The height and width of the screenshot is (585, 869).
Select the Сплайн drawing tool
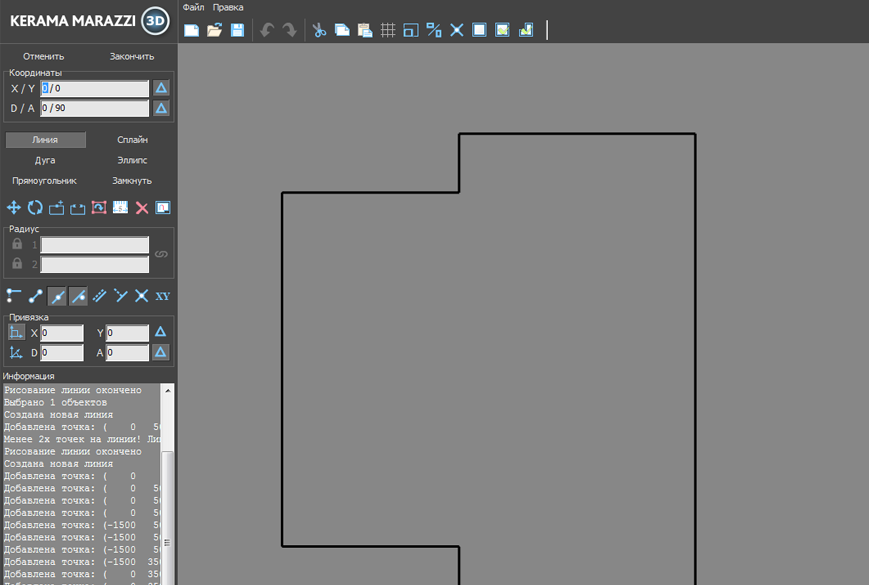[x=132, y=140]
